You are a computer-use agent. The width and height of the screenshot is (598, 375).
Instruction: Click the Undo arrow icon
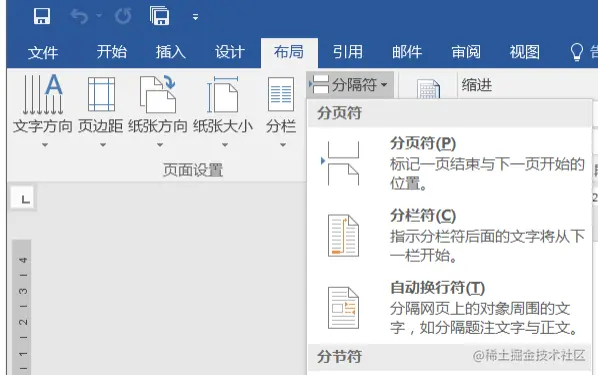point(79,16)
